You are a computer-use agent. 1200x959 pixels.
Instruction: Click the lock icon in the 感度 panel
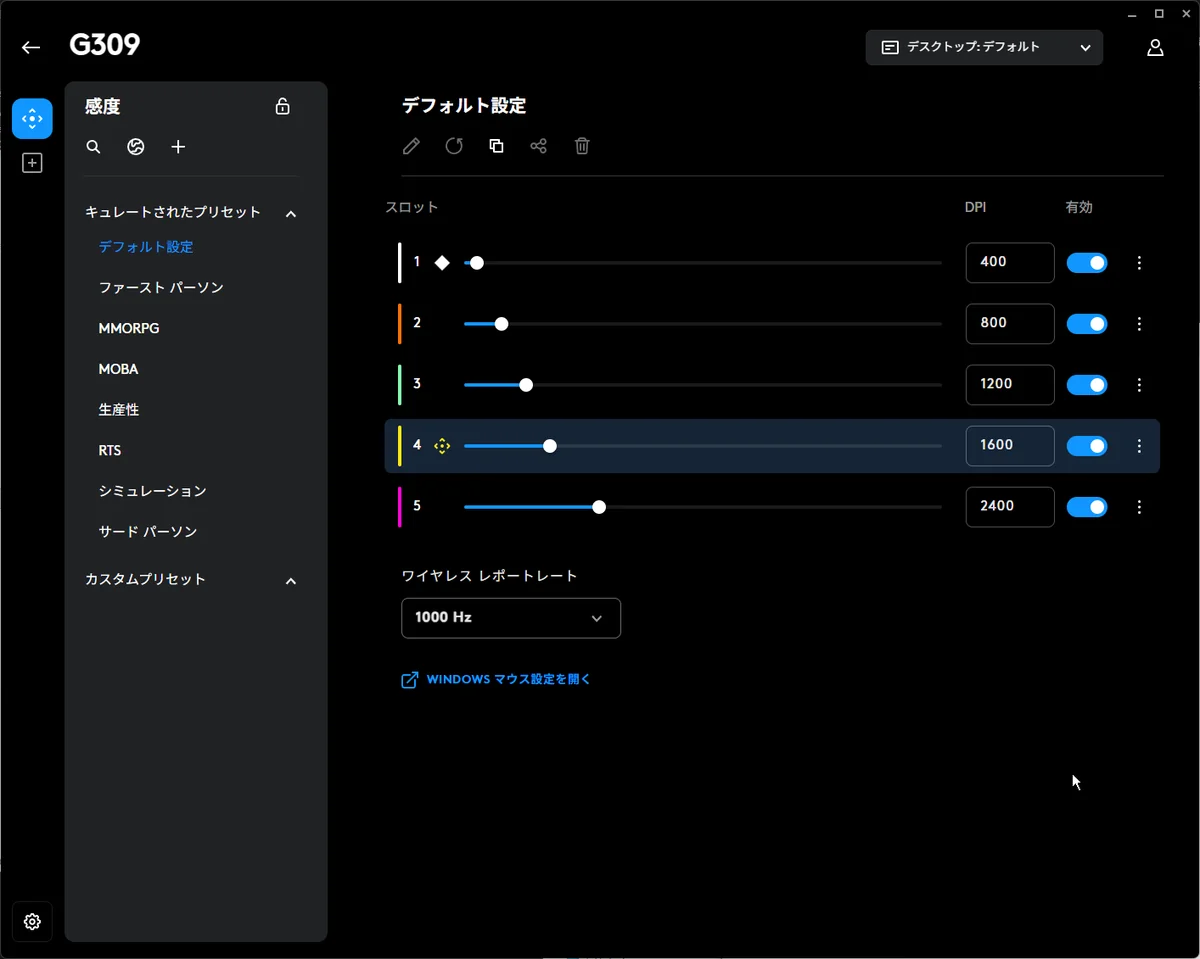(282, 107)
